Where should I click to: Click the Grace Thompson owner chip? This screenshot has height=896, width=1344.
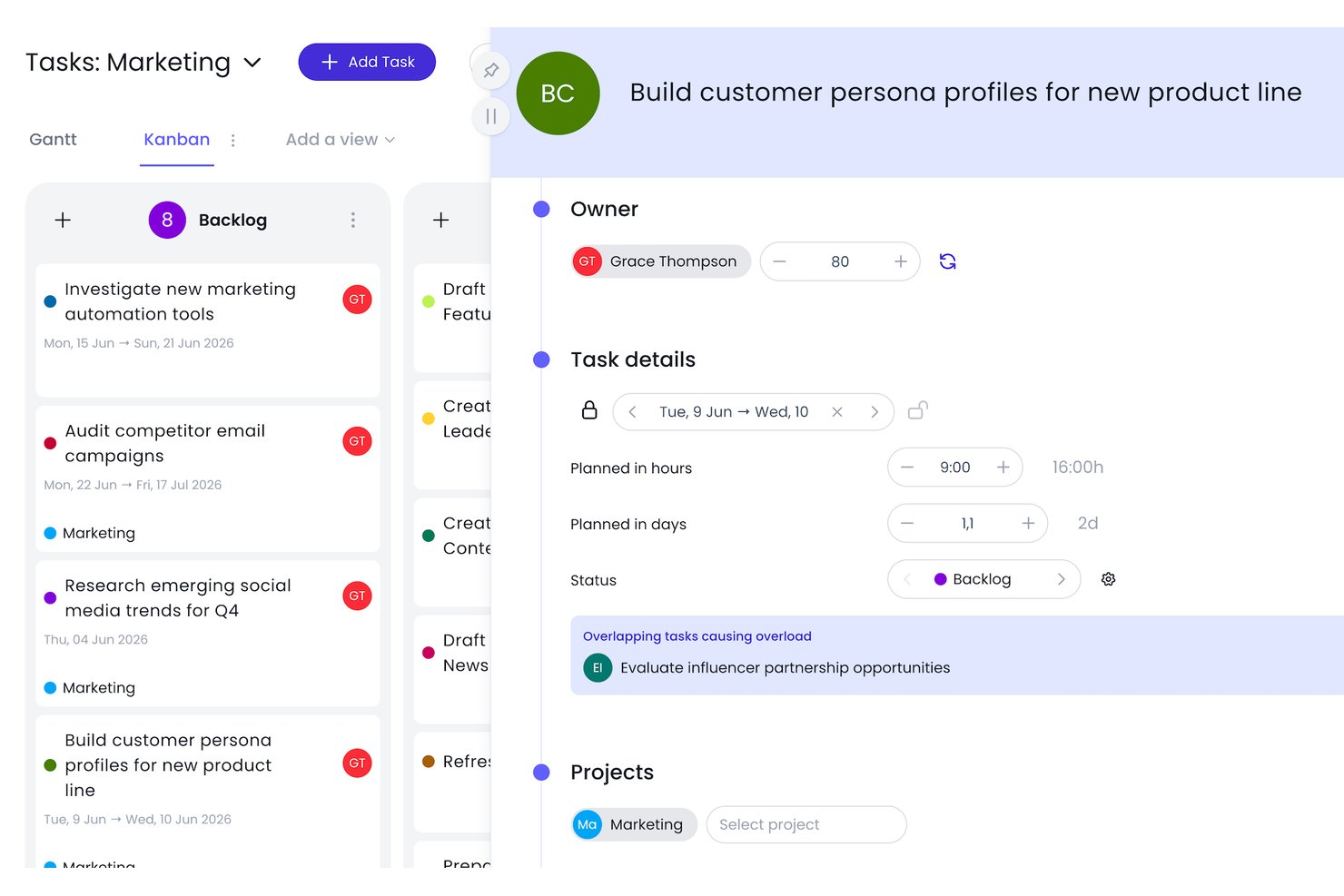click(x=661, y=261)
